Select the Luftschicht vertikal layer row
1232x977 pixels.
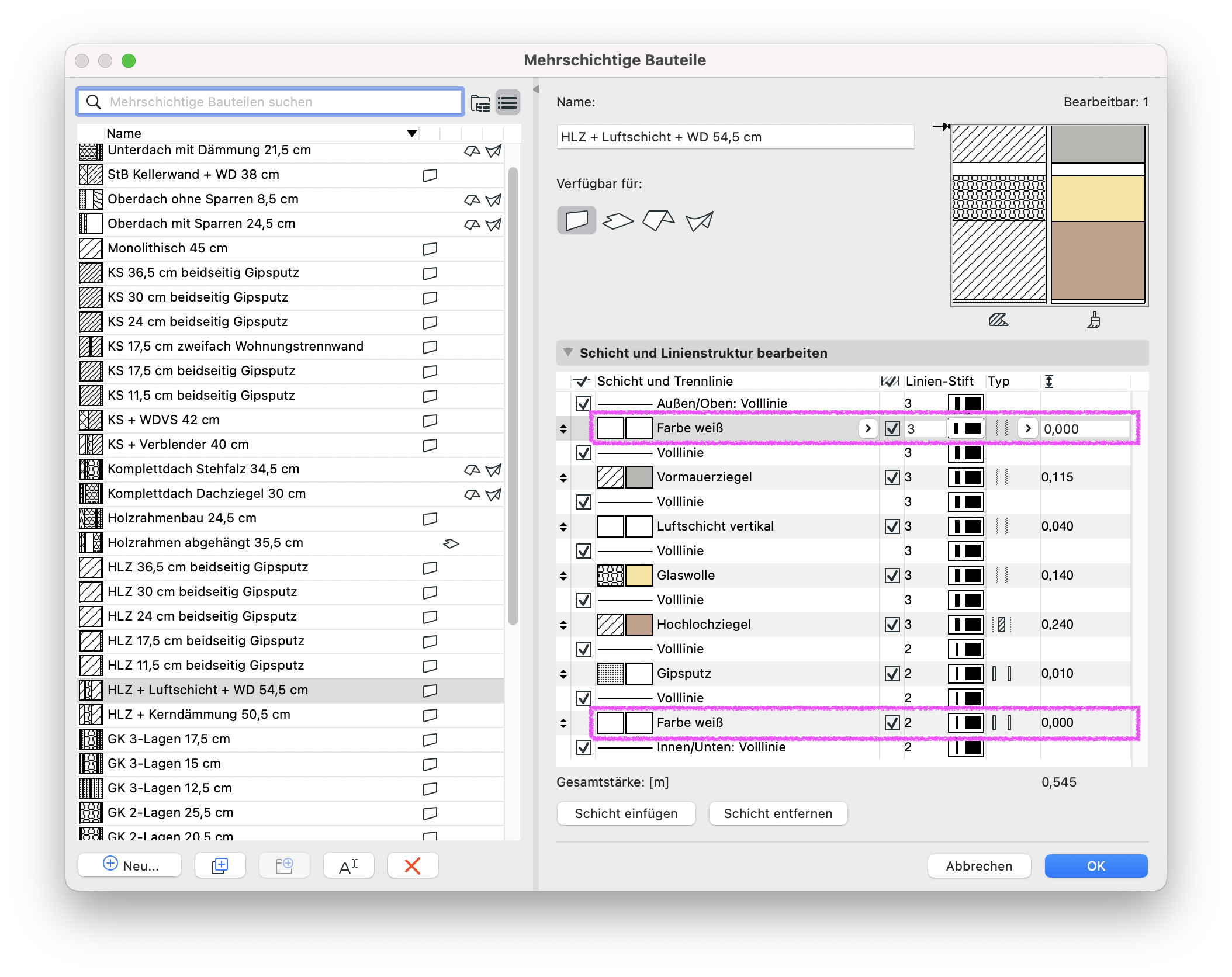tap(845, 526)
